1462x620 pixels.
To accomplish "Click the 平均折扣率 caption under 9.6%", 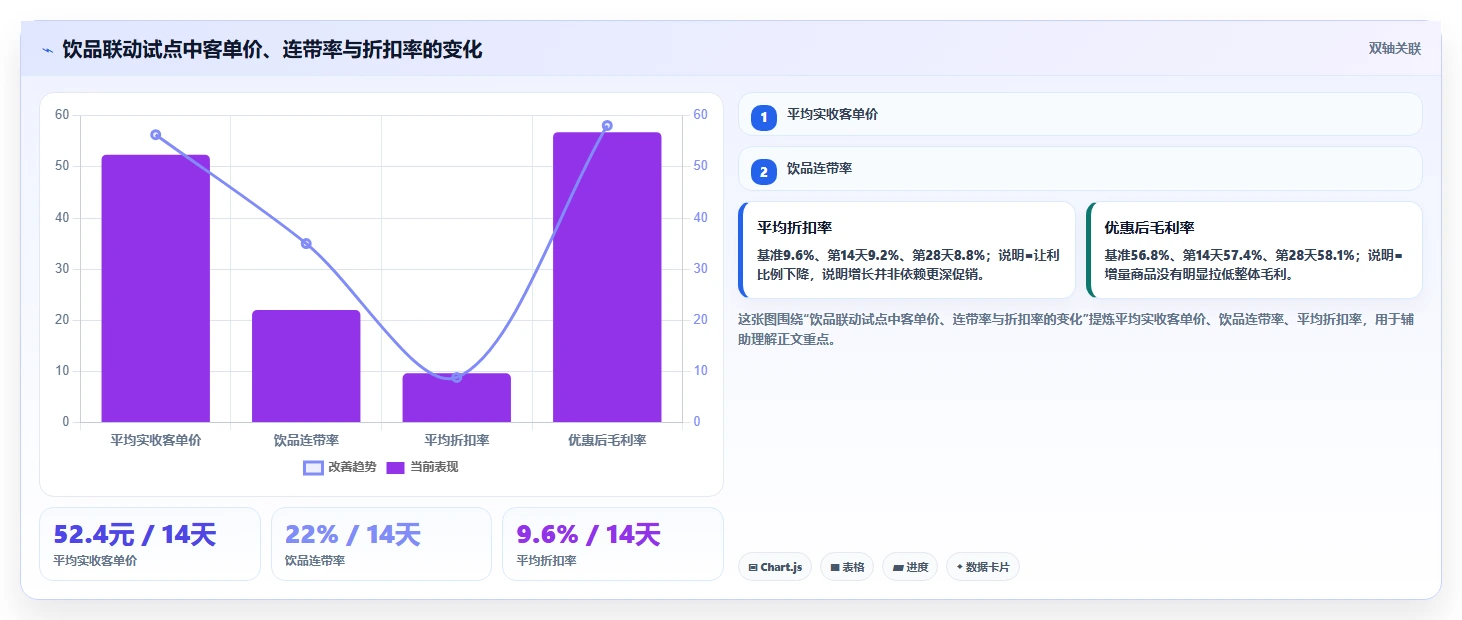I will point(546,561).
